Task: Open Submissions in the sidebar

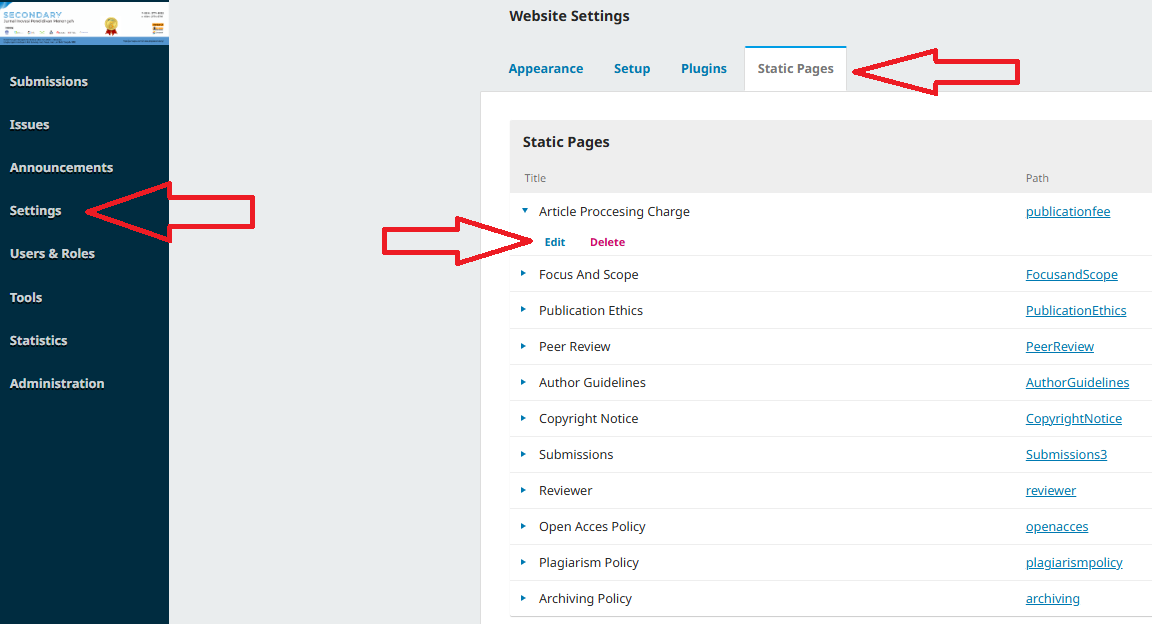Action: (x=49, y=81)
